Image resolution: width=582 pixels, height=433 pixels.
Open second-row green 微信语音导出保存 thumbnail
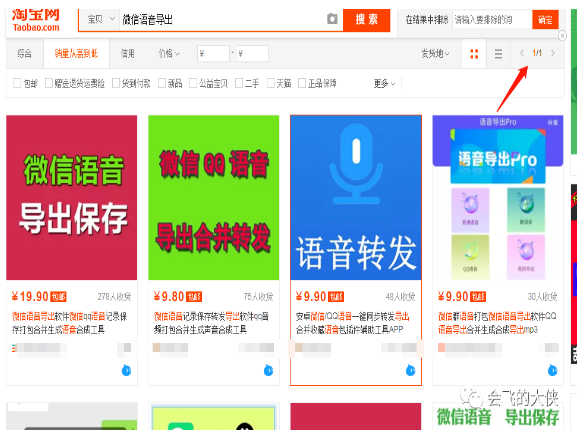[x=498, y=416]
